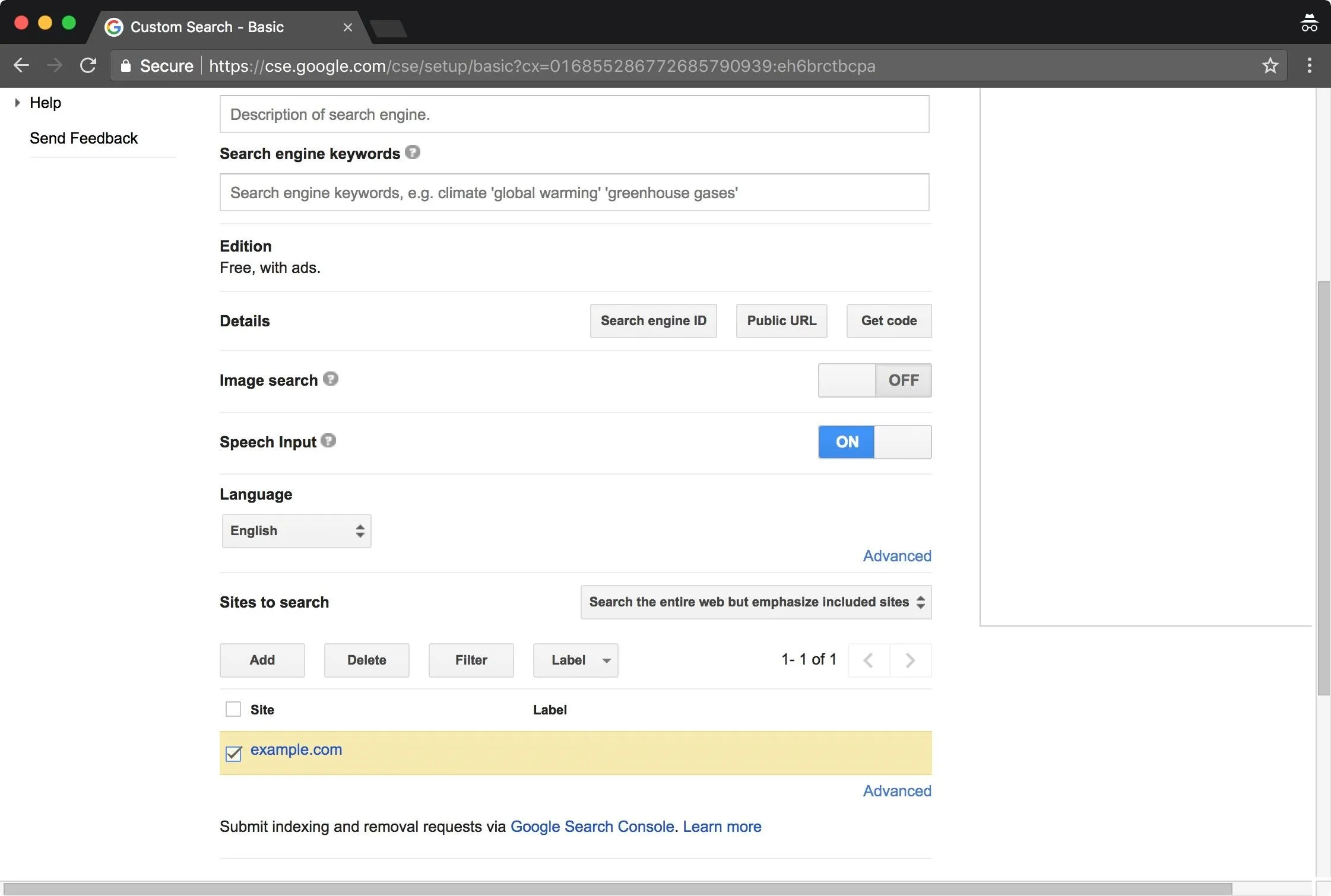Open a new browser tab
Screen dimensions: 1331x896
[388, 28]
